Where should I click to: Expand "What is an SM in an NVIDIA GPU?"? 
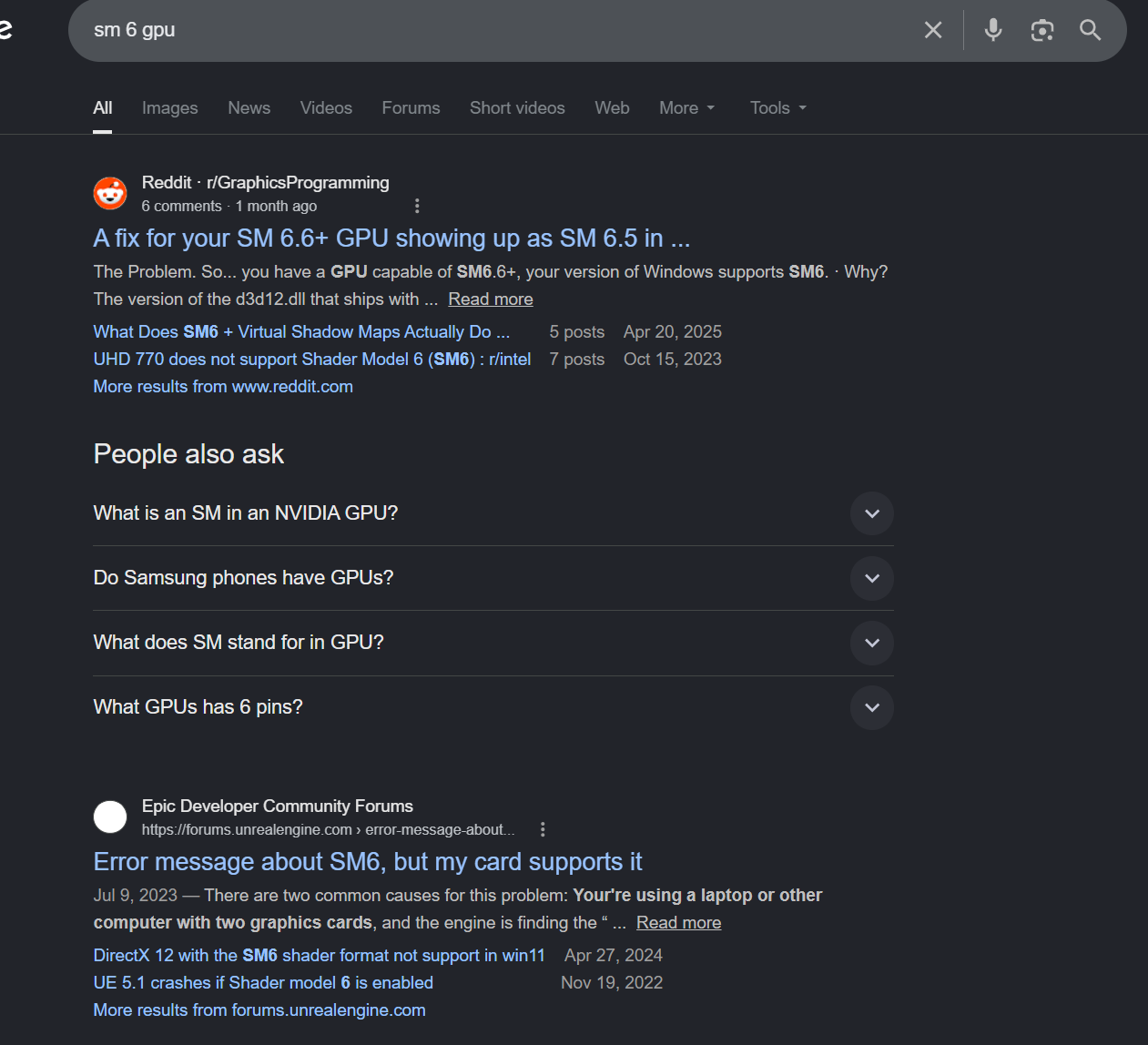(493, 513)
